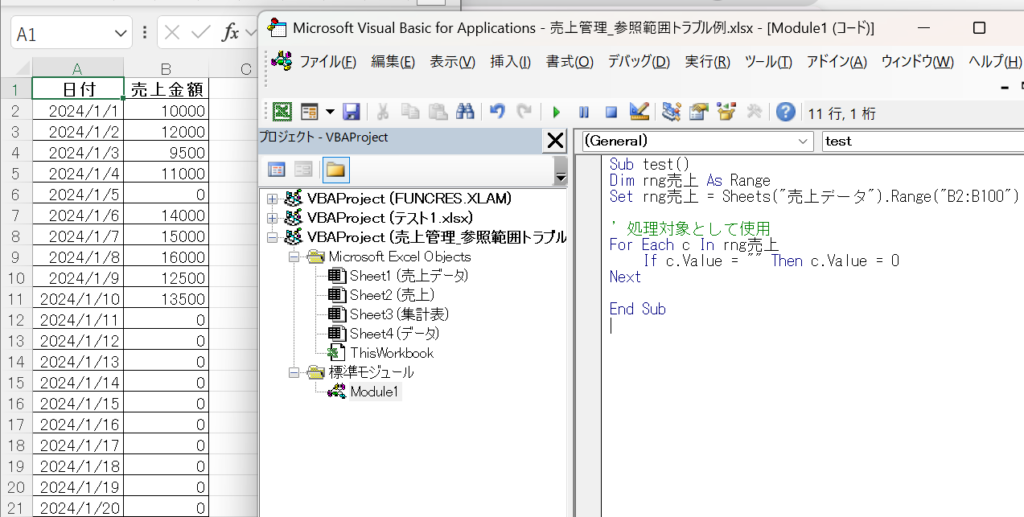Open the 表示(V) menu

[452, 62]
